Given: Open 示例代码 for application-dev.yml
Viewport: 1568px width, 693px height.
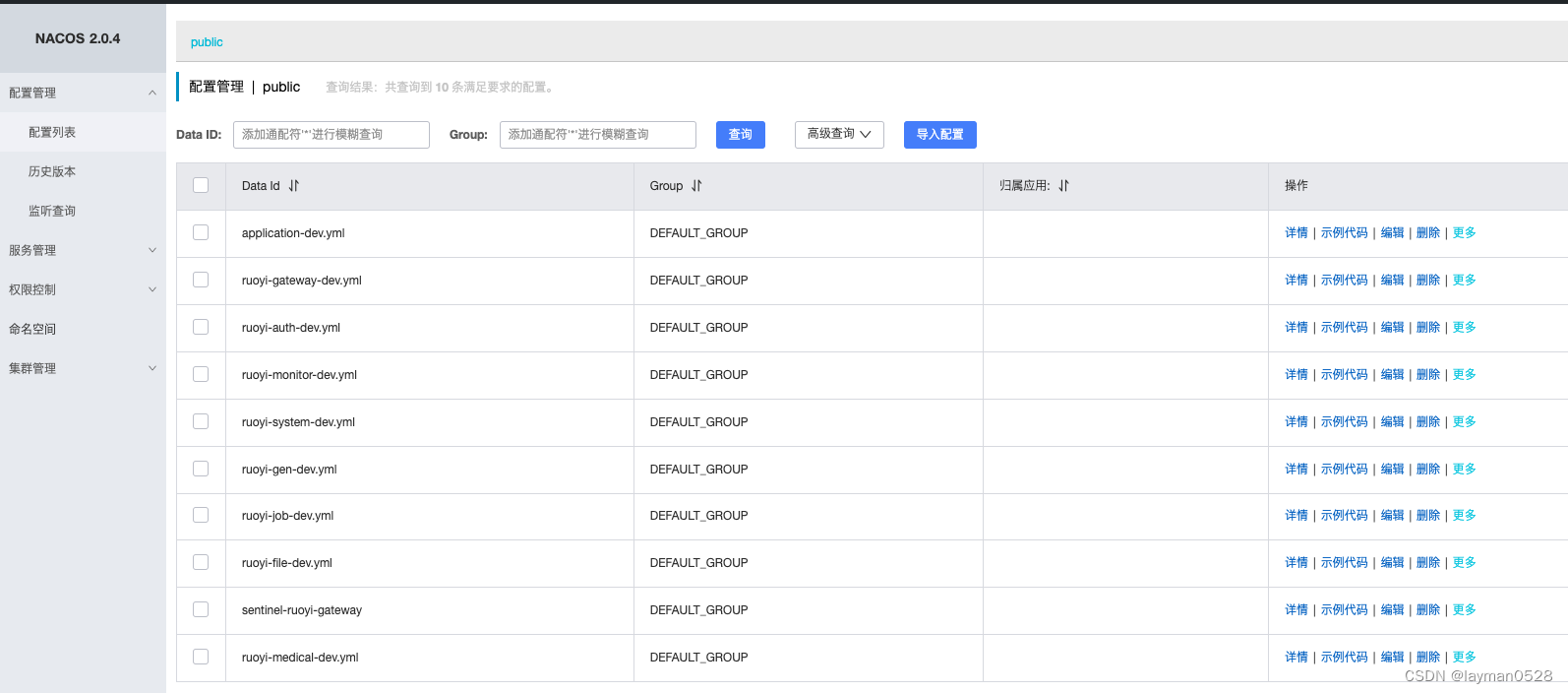Looking at the screenshot, I should click(x=1345, y=233).
